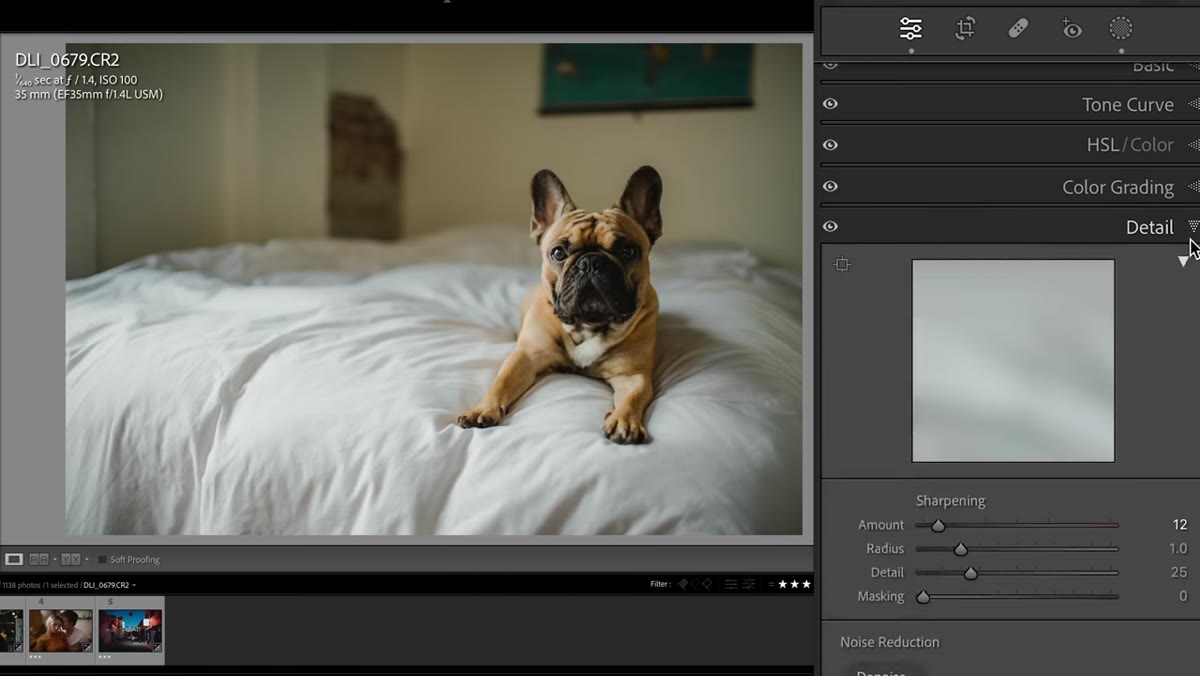Pick the detail zoom target crosshair

point(842,265)
